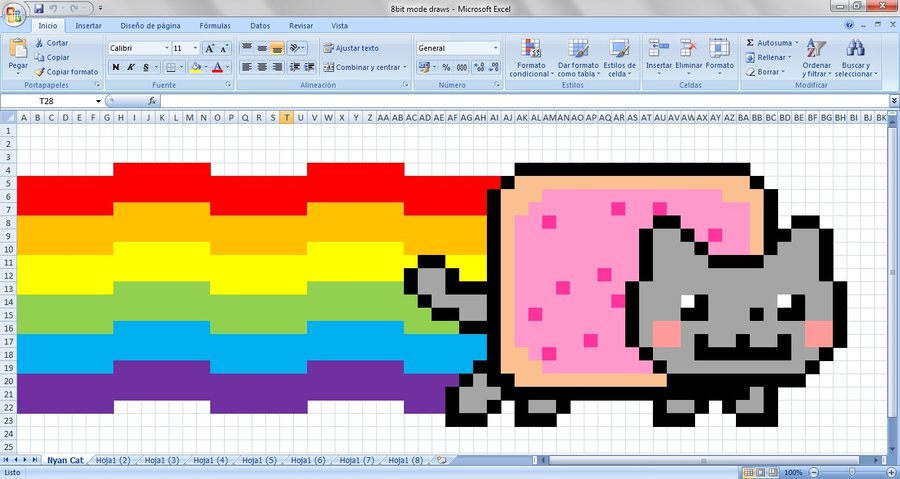This screenshot has height=479, width=900.
Task: Increase indent icon
Action: pyautogui.click(x=310, y=67)
